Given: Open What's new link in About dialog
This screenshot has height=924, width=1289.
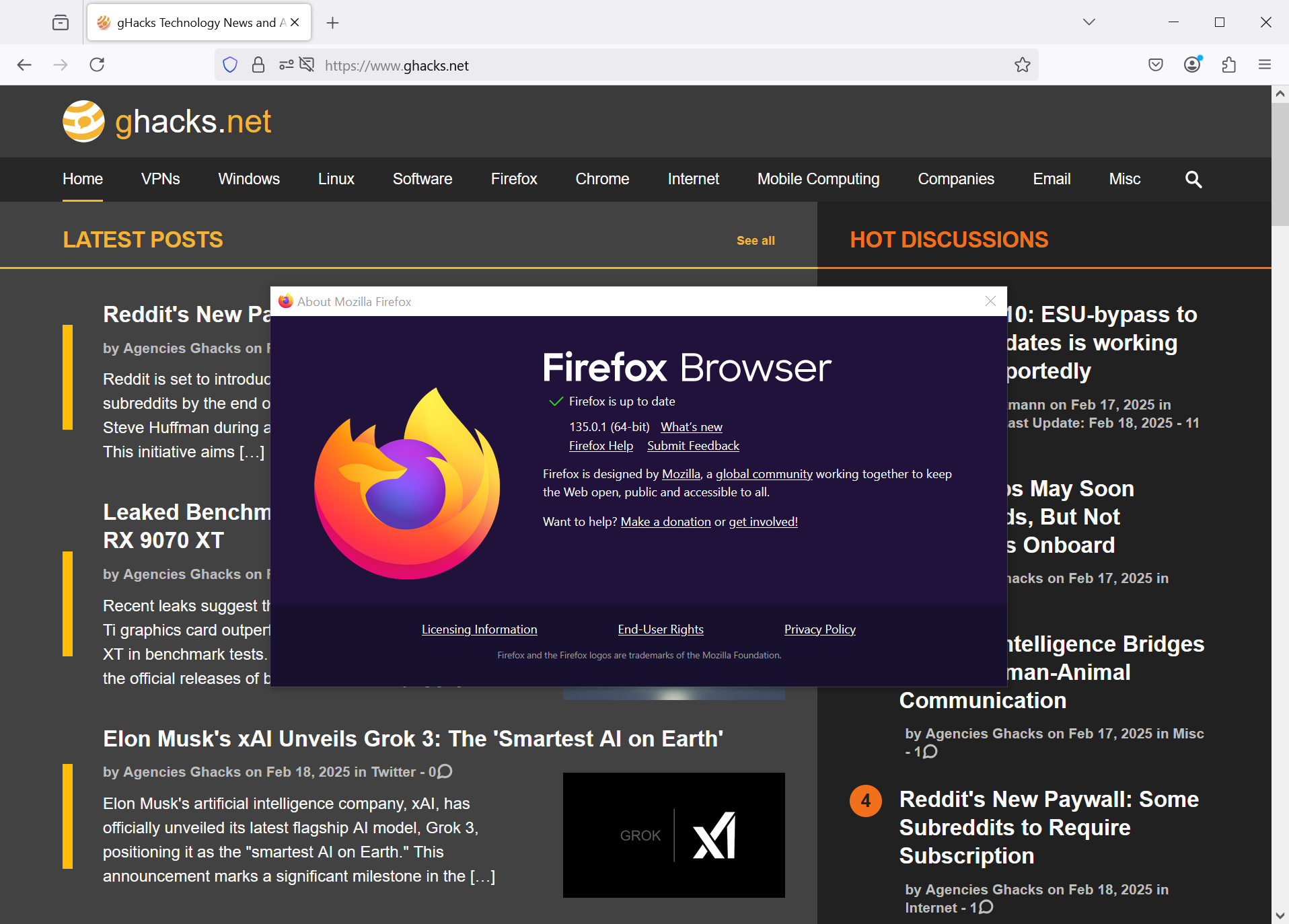Looking at the screenshot, I should click(692, 427).
